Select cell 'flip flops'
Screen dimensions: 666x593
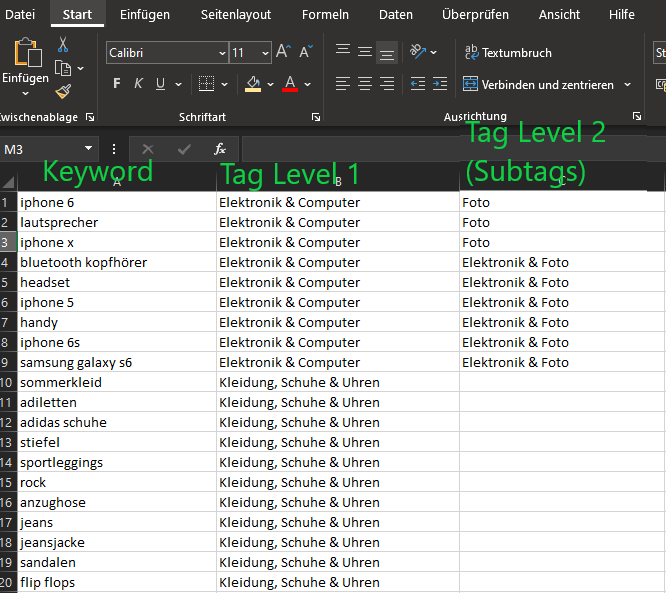pos(117,582)
